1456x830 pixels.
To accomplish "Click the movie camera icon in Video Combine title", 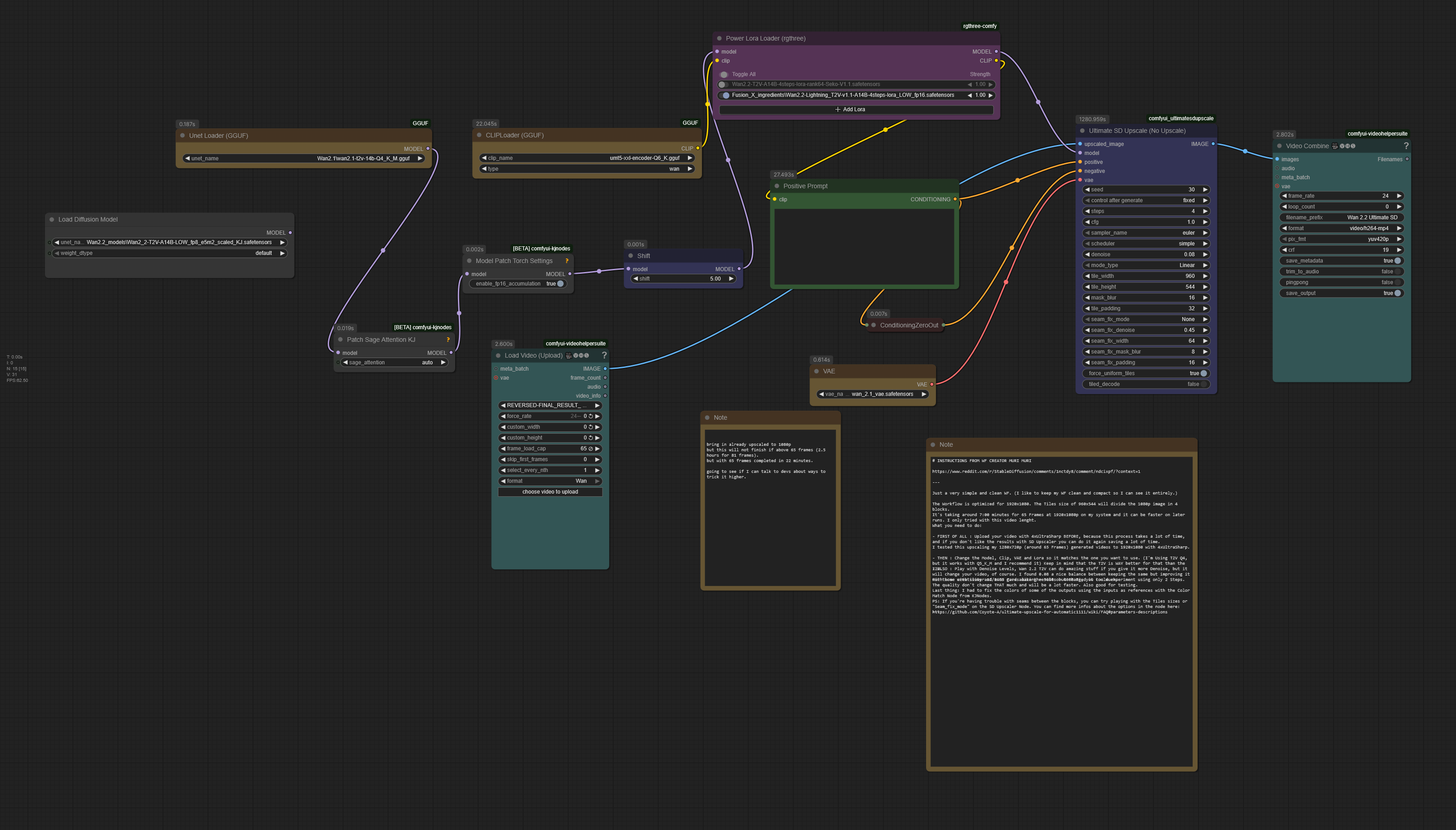I will pyautogui.click(x=1335, y=146).
